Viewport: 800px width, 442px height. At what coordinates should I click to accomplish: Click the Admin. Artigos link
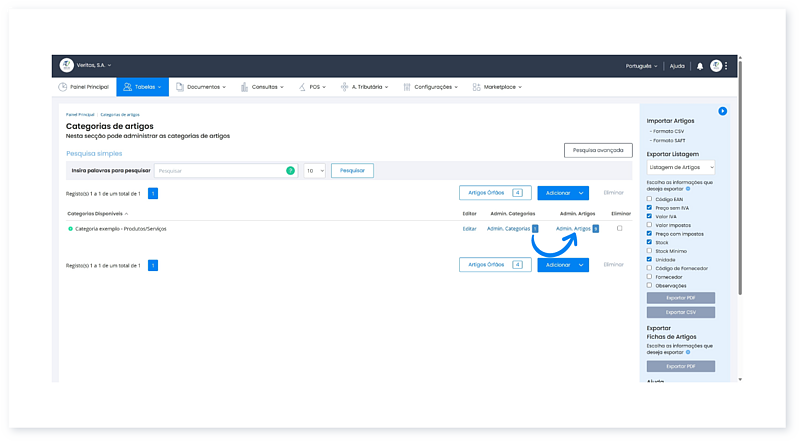click(x=573, y=229)
